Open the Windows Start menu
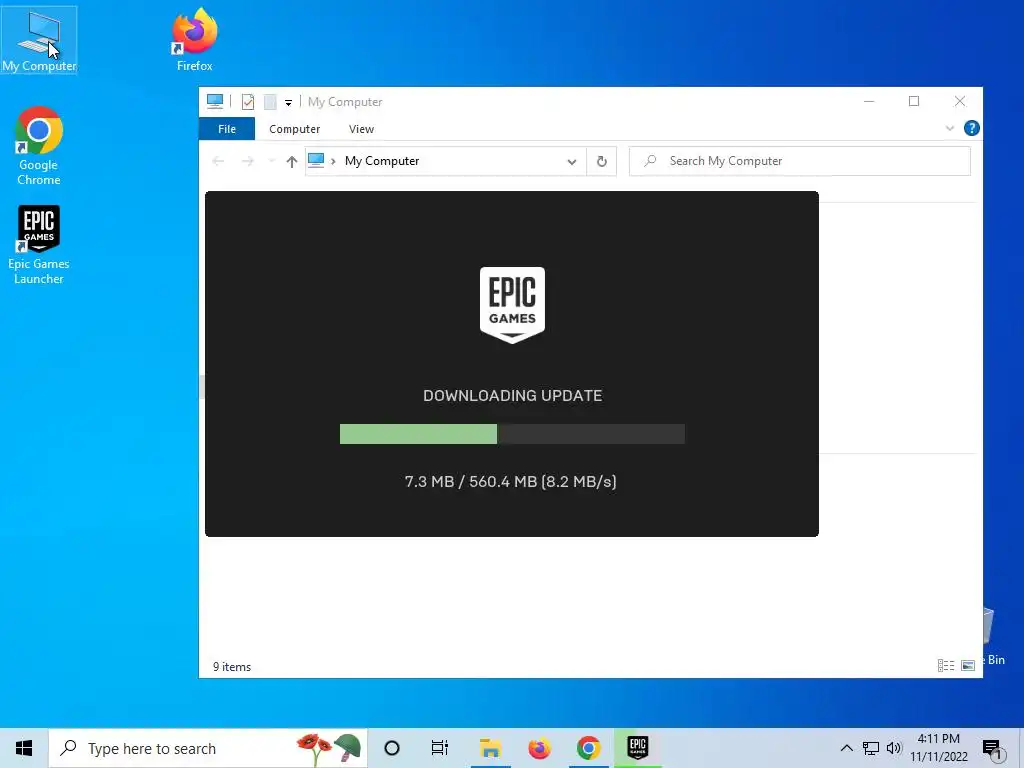Screen dimensions: 1024x768 tap(24, 748)
